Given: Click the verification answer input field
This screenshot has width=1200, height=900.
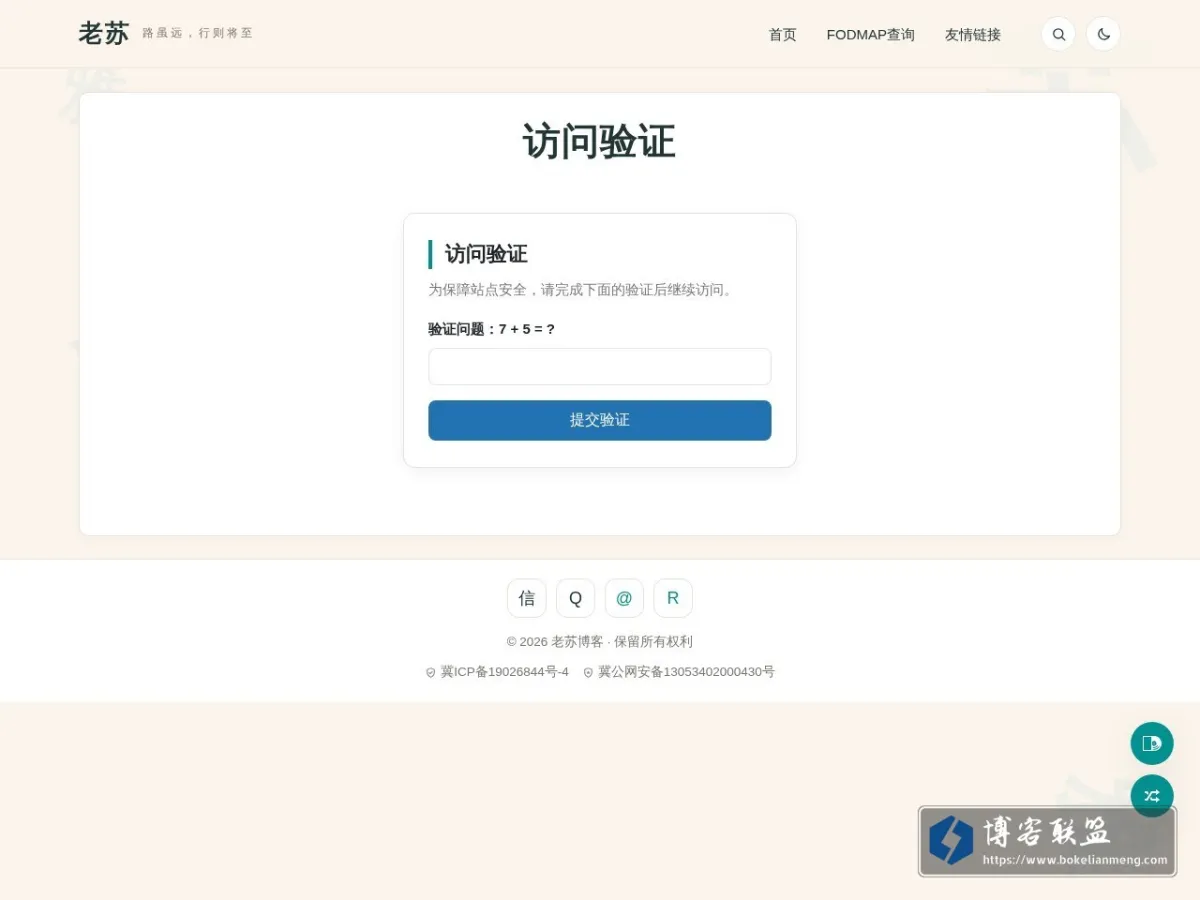Looking at the screenshot, I should point(600,366).
